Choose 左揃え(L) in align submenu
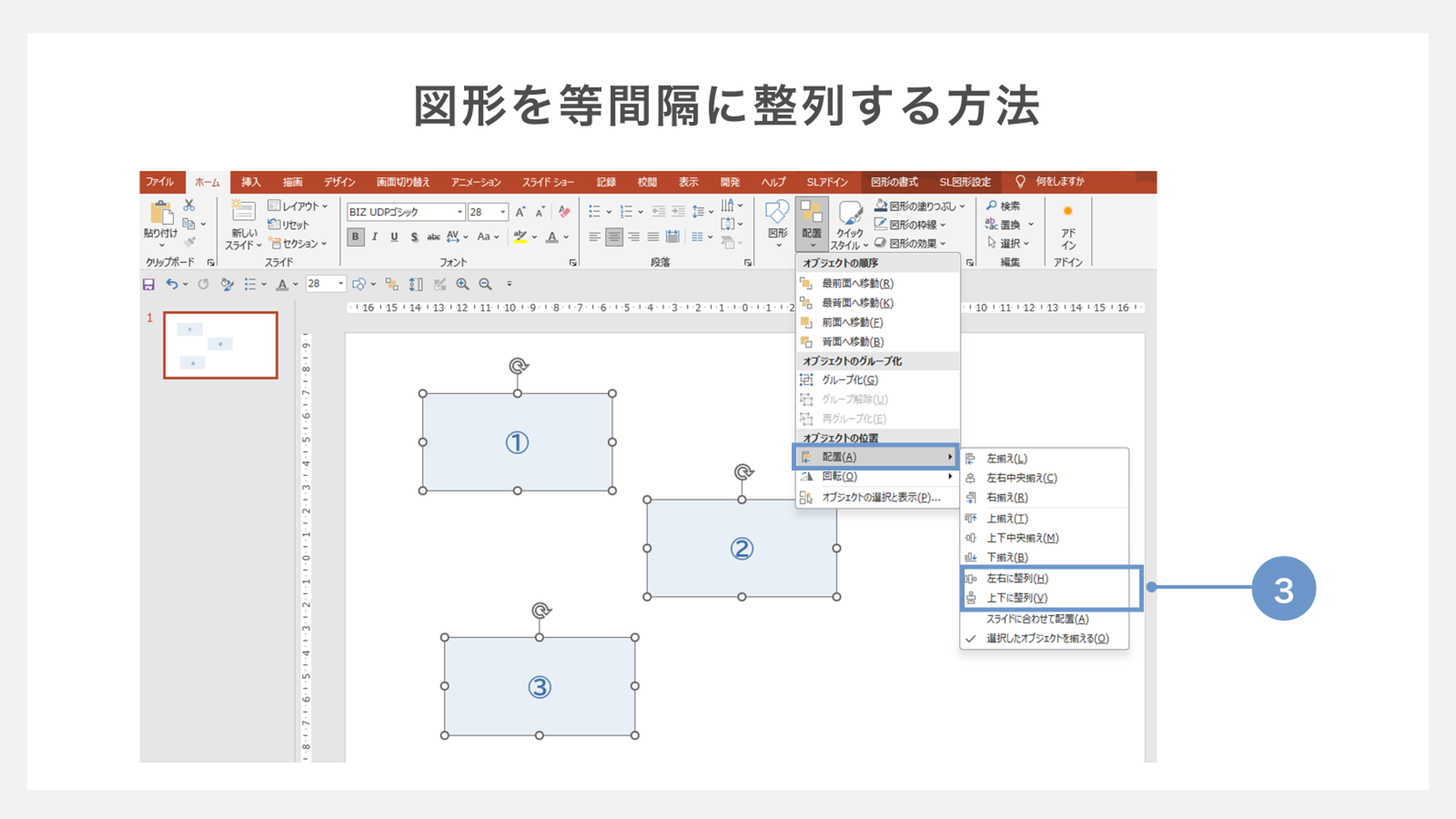 [1044, 458]
